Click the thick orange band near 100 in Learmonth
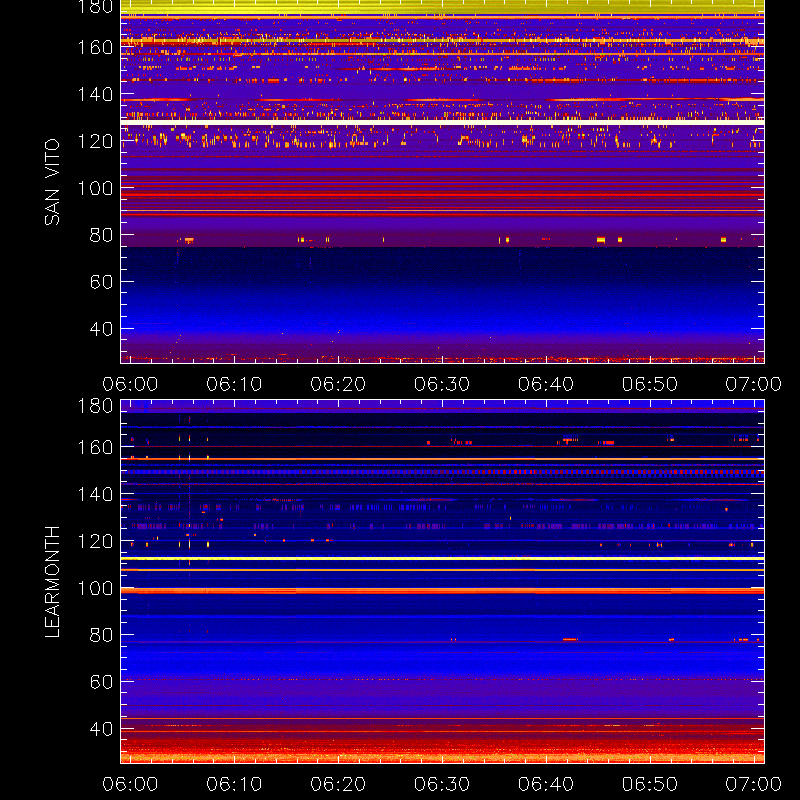 click(442, 591)
